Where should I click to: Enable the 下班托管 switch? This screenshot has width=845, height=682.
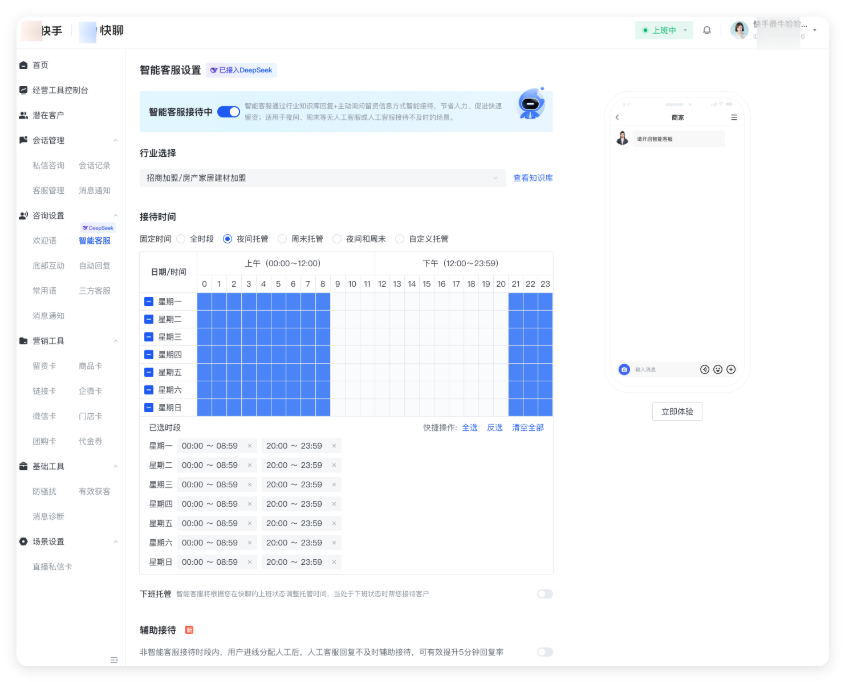pos(544,594)
